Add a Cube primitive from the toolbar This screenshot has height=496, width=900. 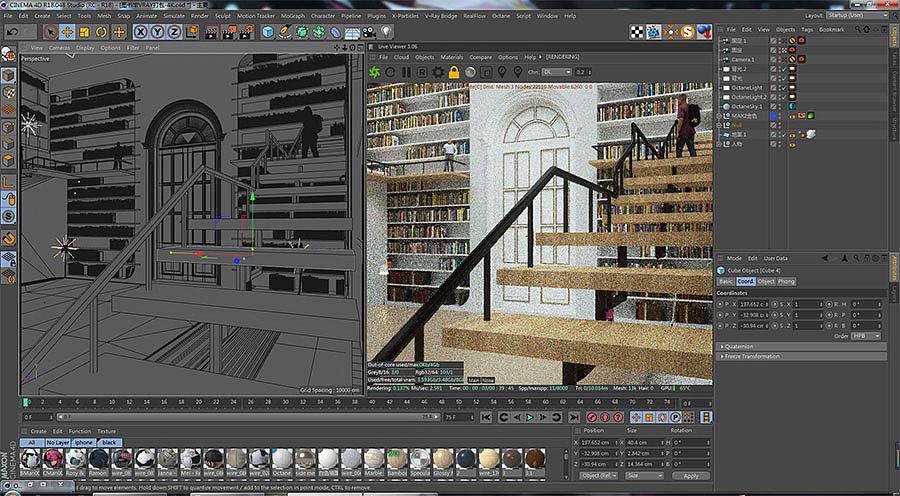[x=268, y=32]
